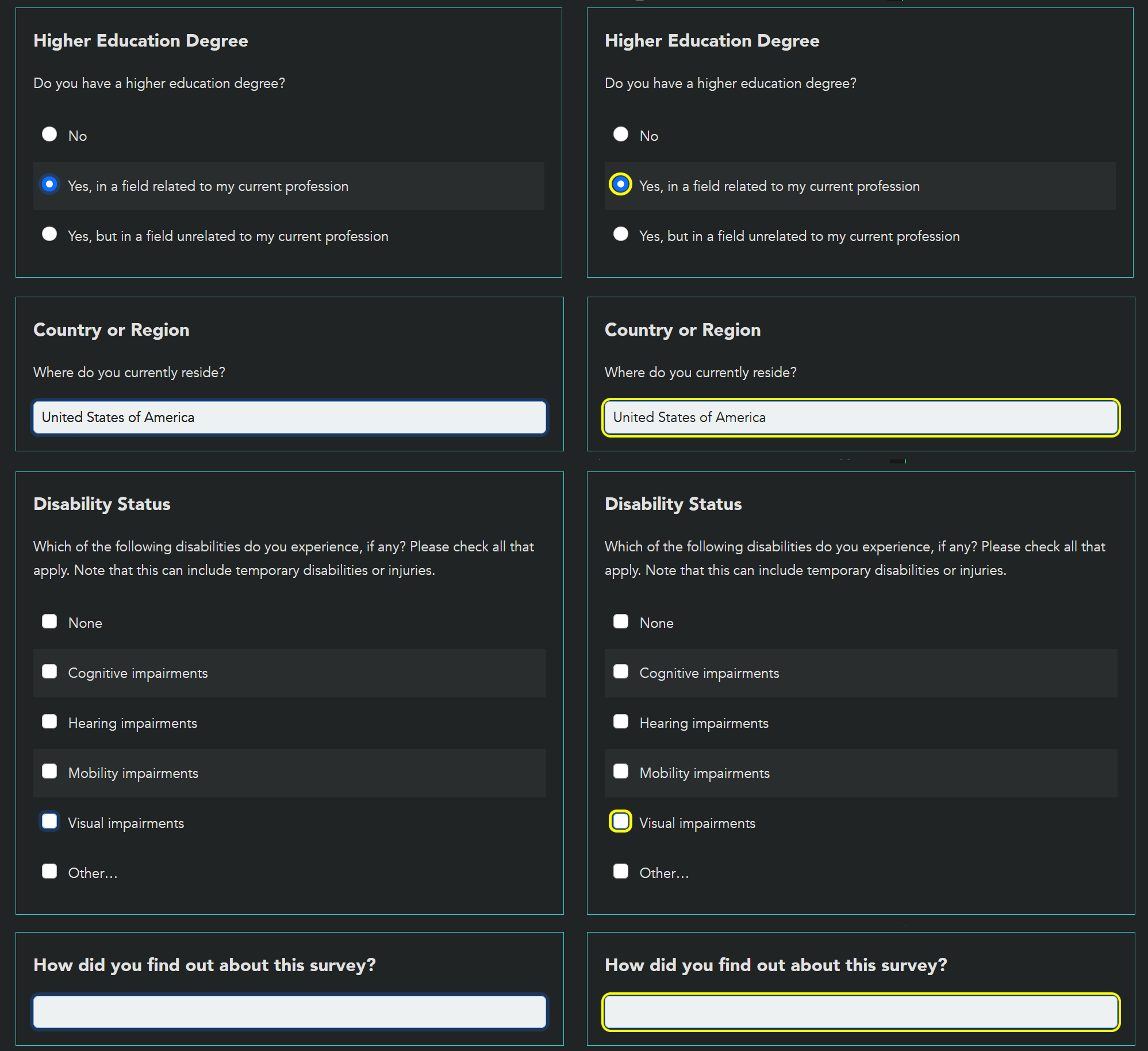
Task: Select the yellow-highlighted related profession radio
Action: [621, 185]
